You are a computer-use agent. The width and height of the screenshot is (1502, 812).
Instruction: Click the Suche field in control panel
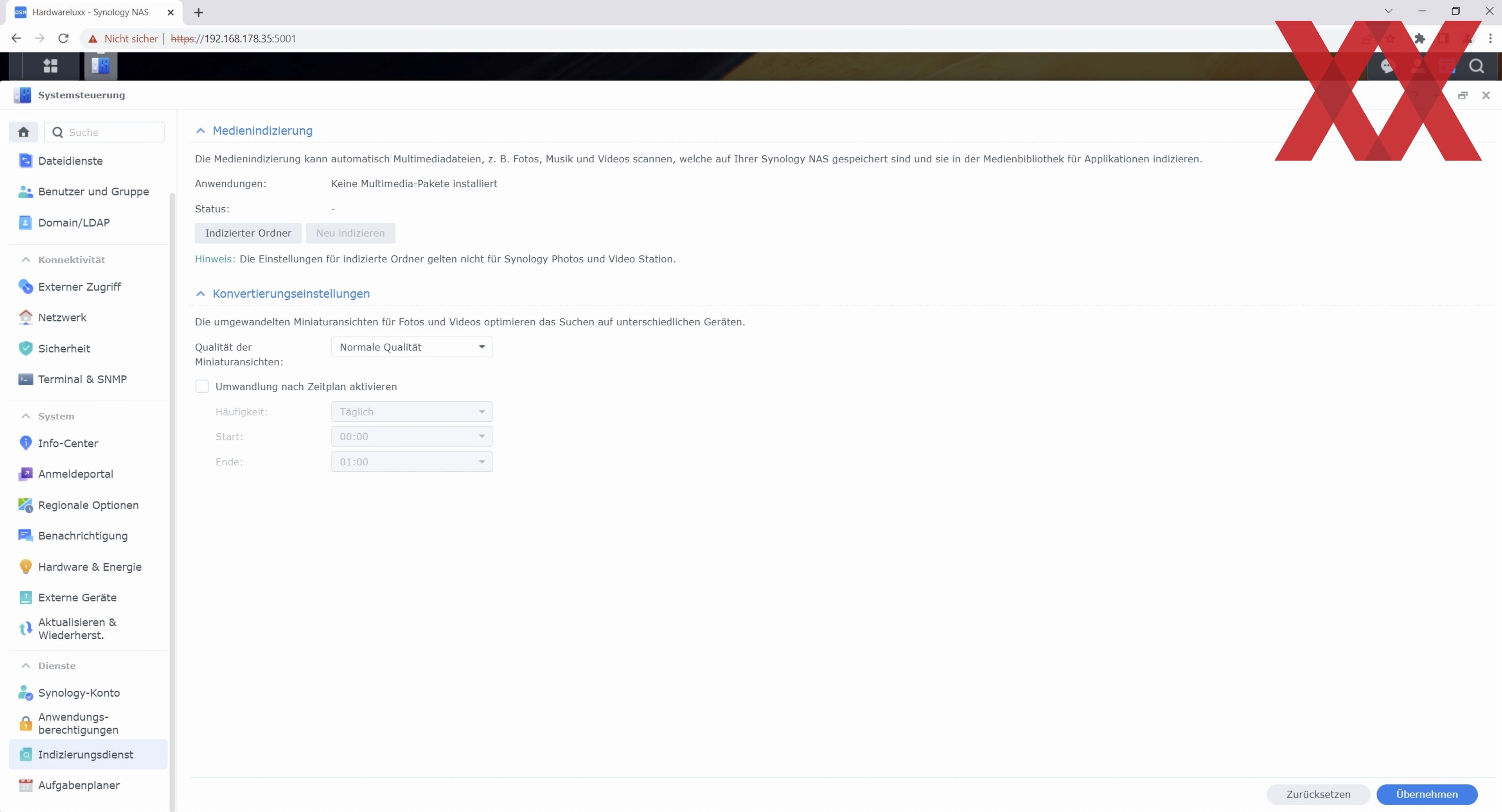click(x=104, y=132)
